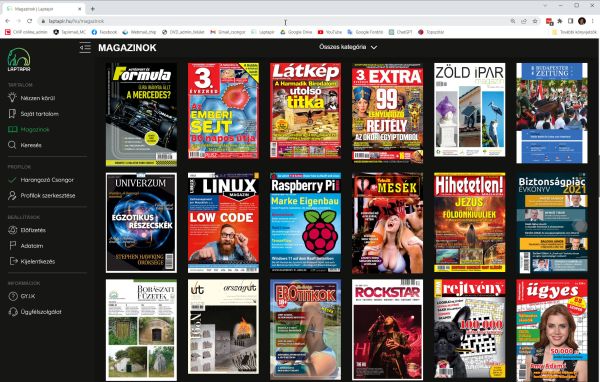Click the flag icon beside Adataim
Viewport: 600px width, 382px height.
point(13,246)
